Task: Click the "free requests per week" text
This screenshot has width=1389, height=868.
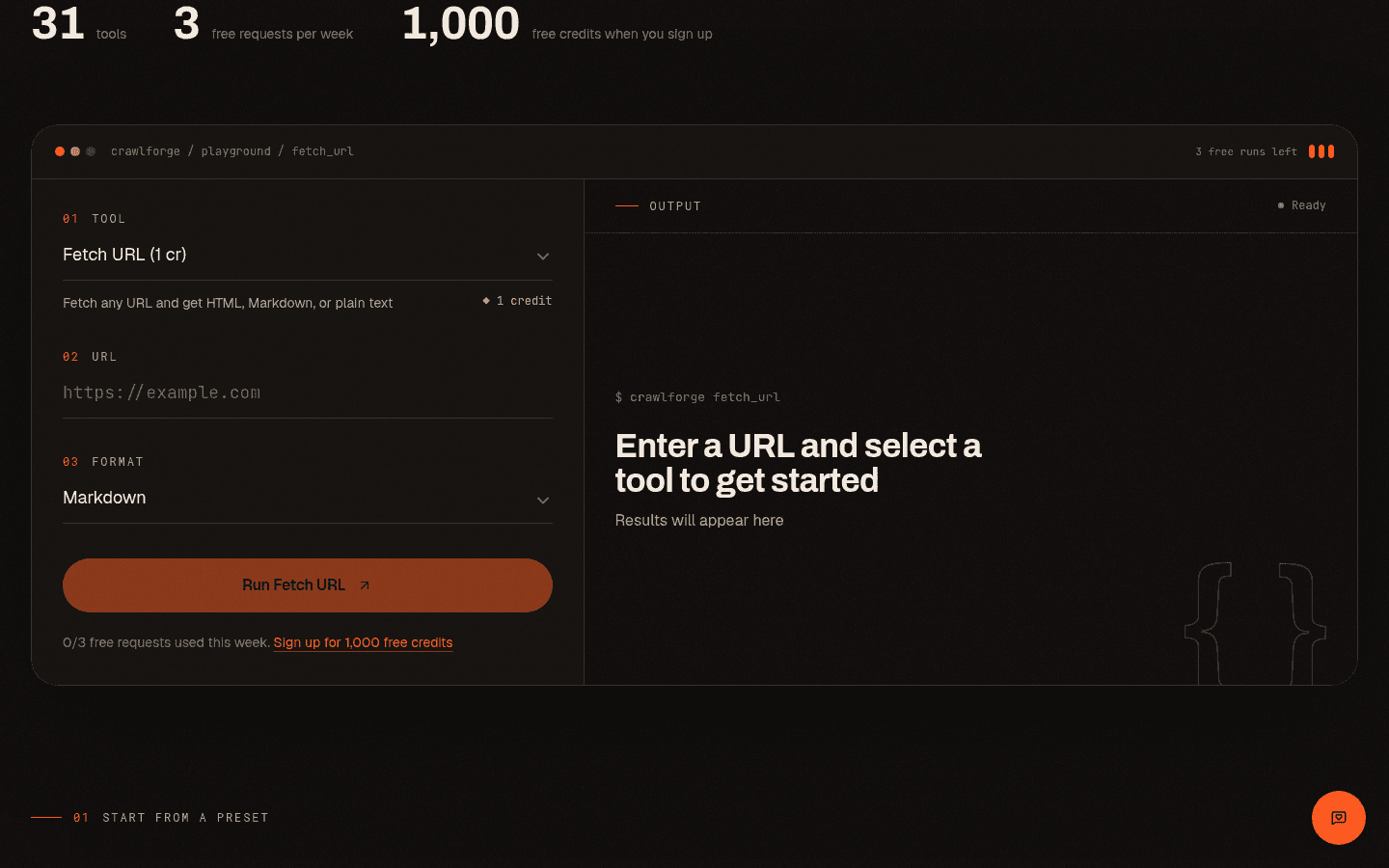Action: [283, 34]
